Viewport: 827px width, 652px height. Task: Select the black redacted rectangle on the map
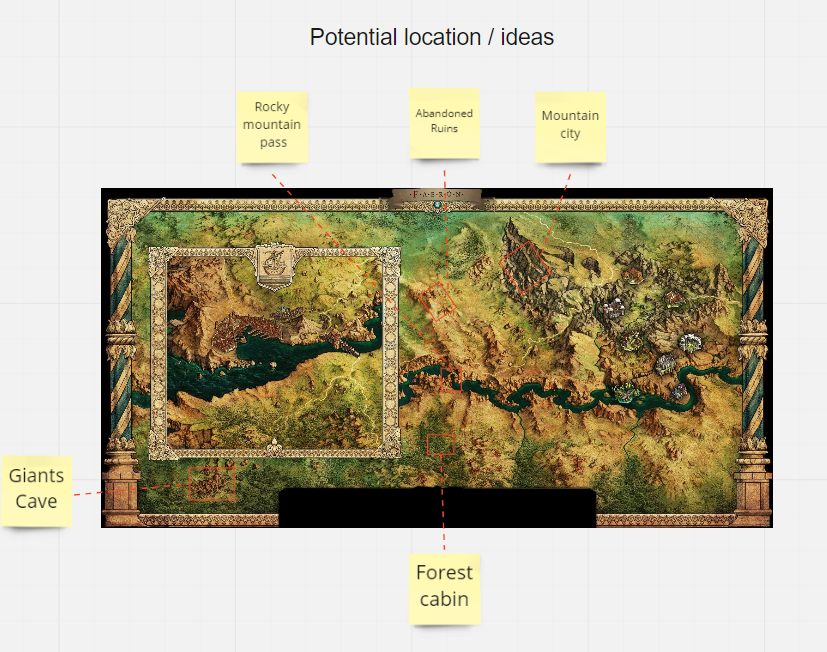tap(436, 507)
